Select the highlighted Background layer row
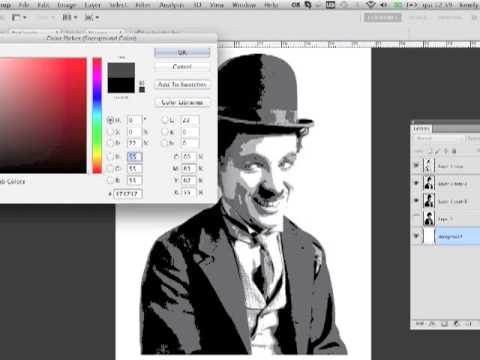 click(446, 236)
